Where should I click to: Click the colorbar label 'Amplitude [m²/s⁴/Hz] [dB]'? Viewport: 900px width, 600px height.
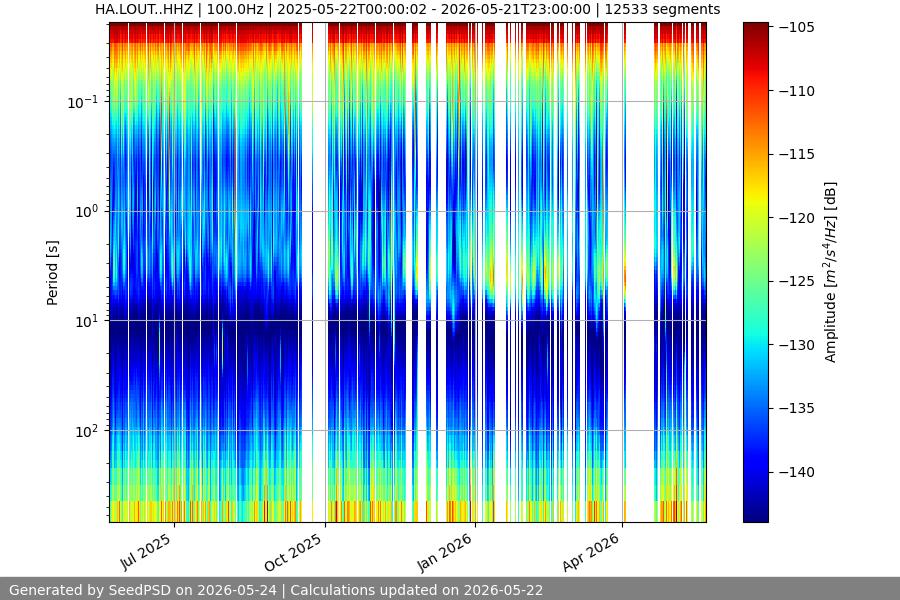click(831, 272)
